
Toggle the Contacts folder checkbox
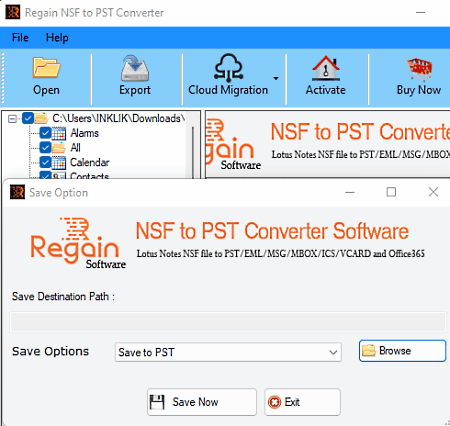coord(45,175)
